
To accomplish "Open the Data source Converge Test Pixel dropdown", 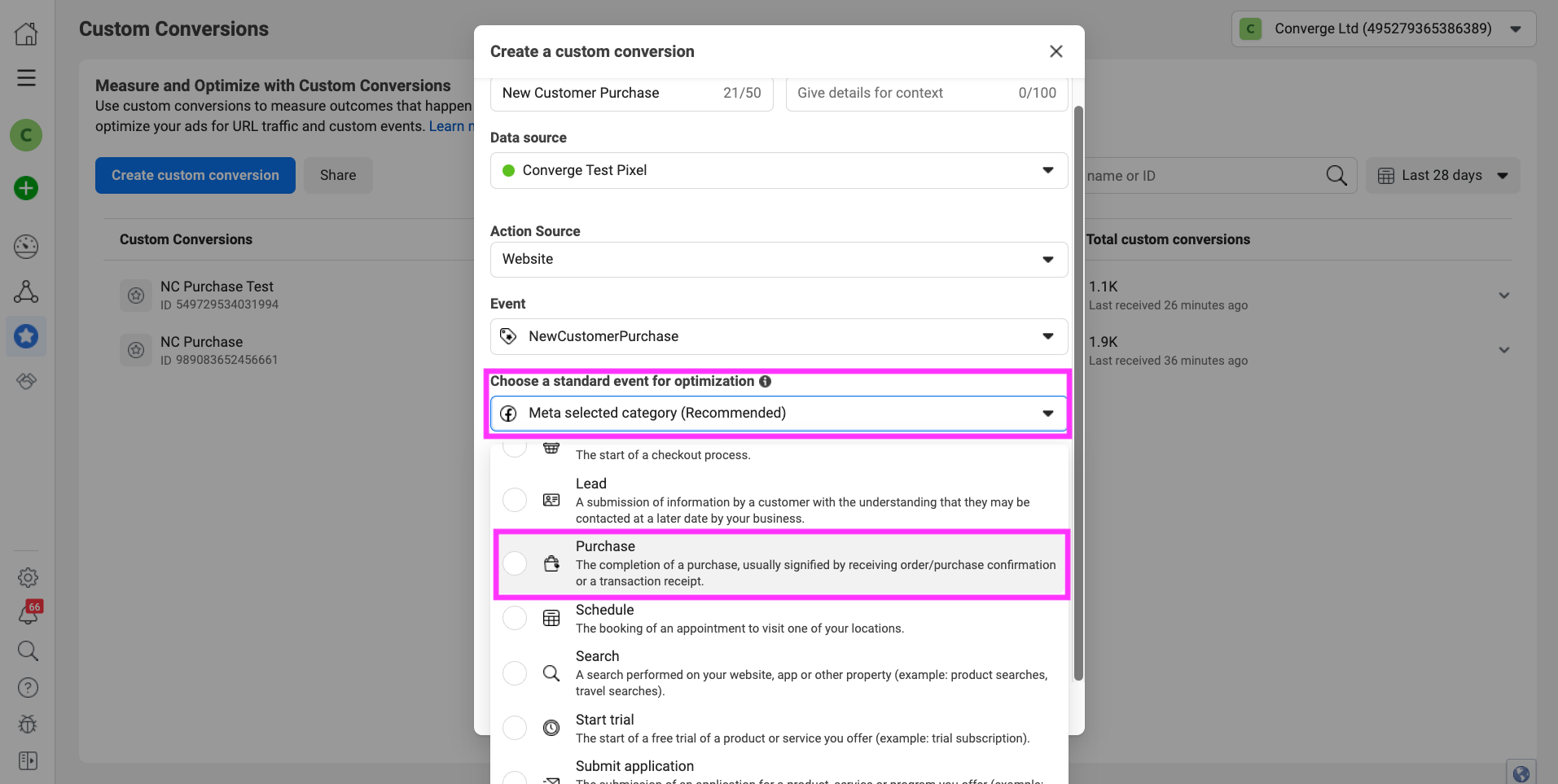I will tap(779, 170).
